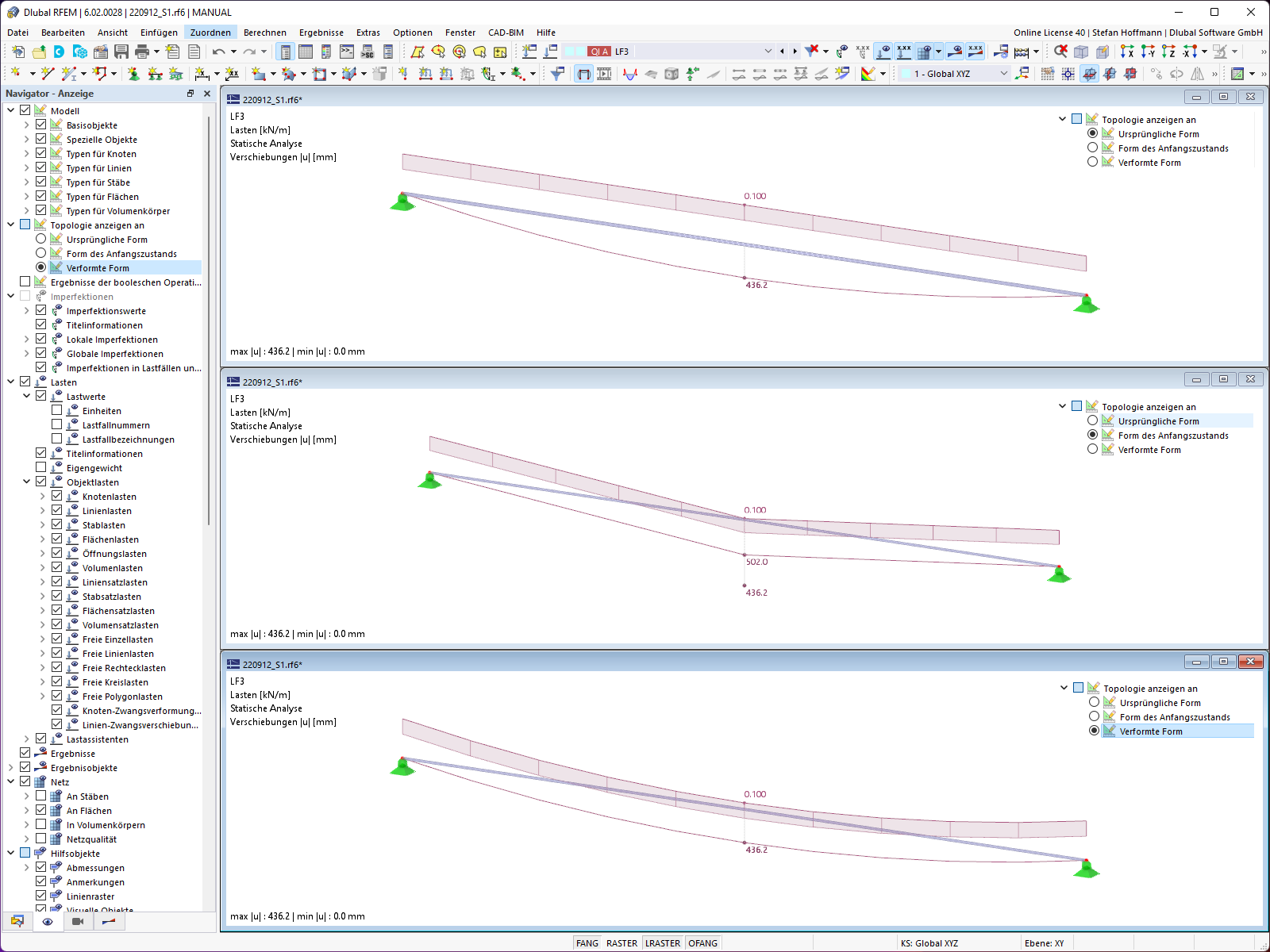This screenshot has width=1270, height=952.
Task: Enable the Einheiten checkbox
Action: (x=56, y=410)
